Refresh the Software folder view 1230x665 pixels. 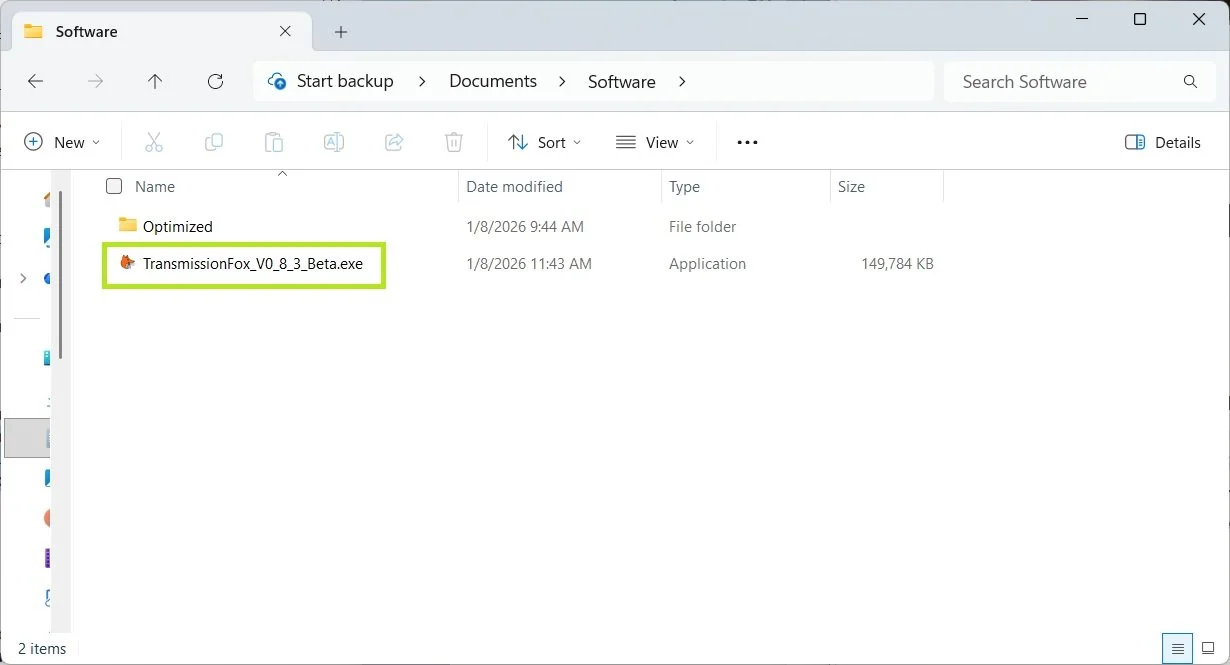pyautogui.click(x=215, y=82)
